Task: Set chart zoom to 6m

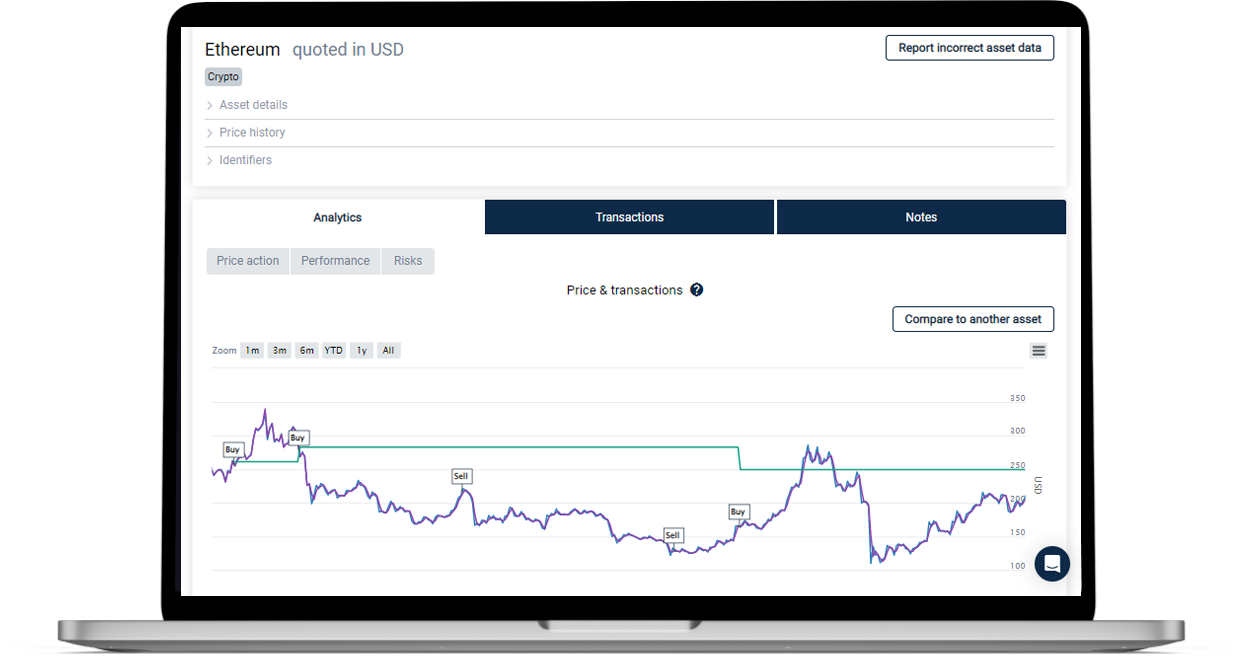Action: (x=306, y=351)
